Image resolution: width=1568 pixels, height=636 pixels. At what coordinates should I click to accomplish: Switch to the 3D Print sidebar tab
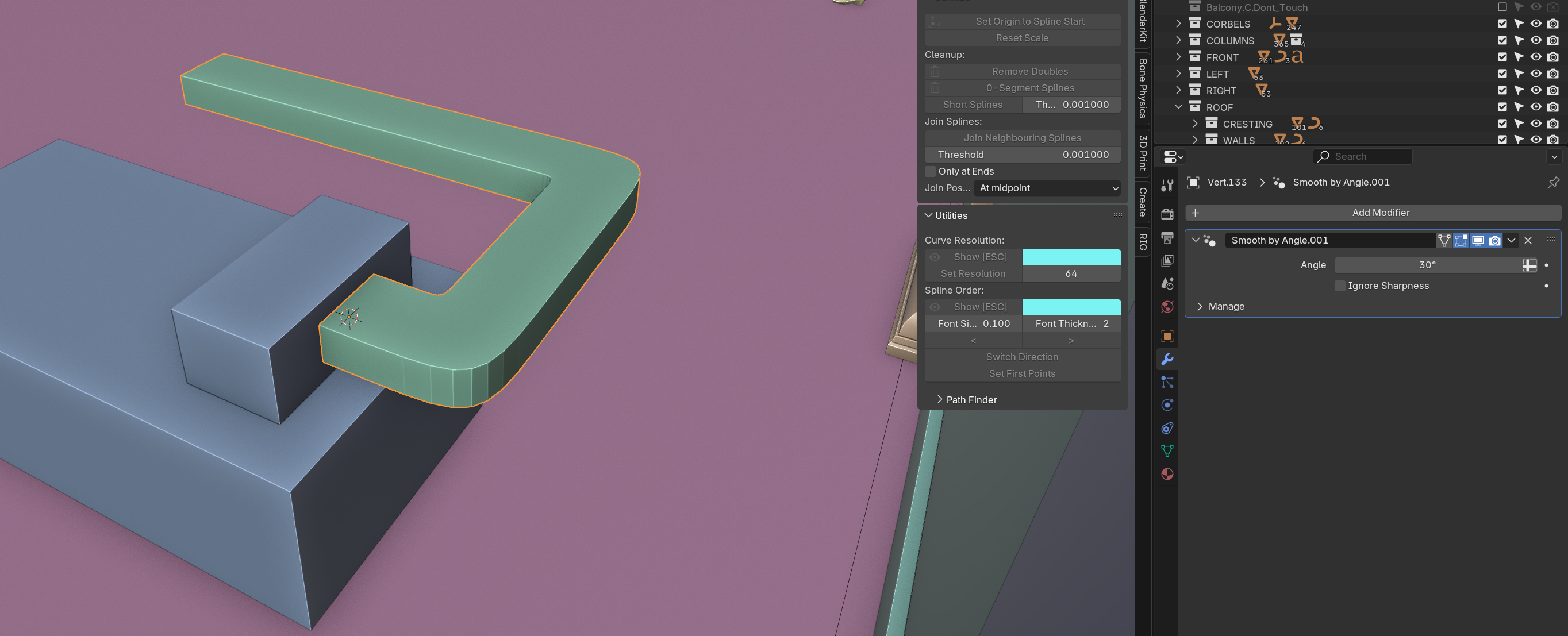tap(1143, 153)
